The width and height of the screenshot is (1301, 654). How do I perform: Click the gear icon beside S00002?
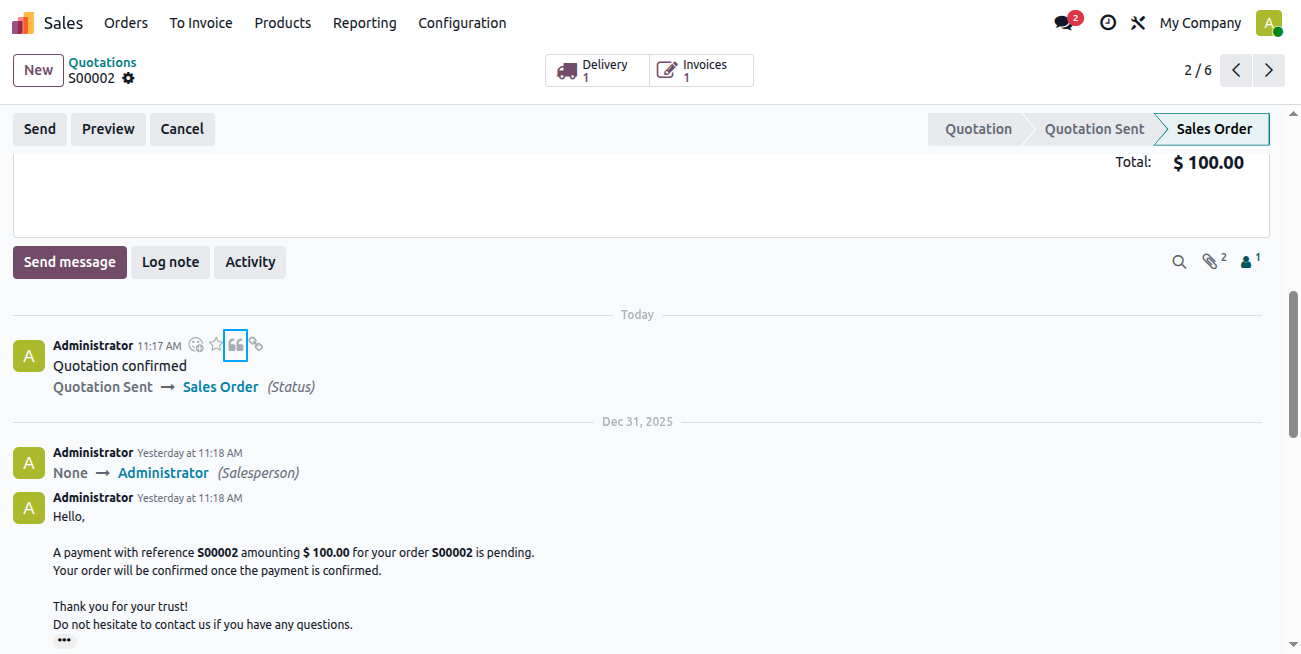pos(128,78)
